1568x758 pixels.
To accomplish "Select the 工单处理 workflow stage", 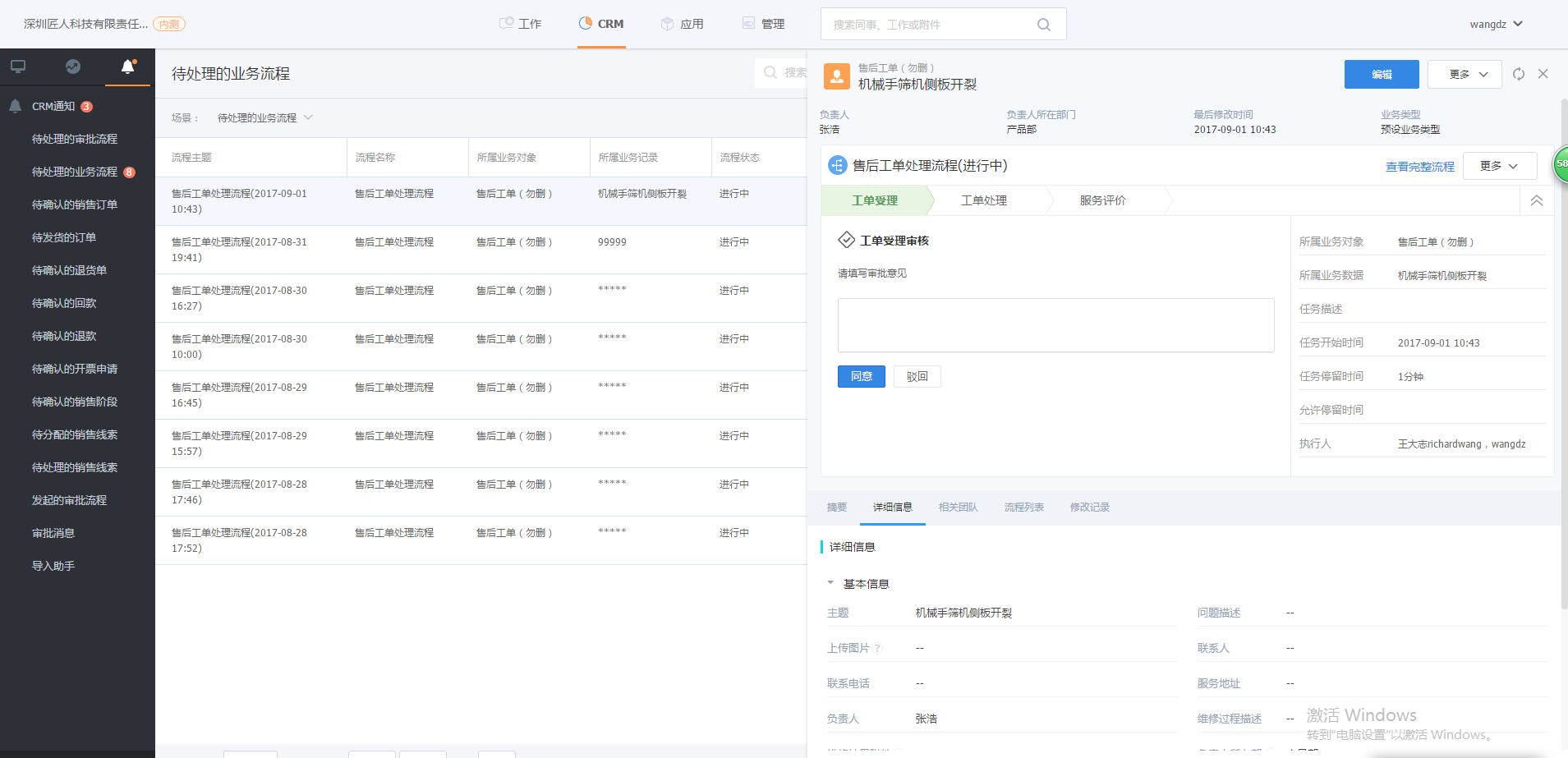I will [983, 200].
